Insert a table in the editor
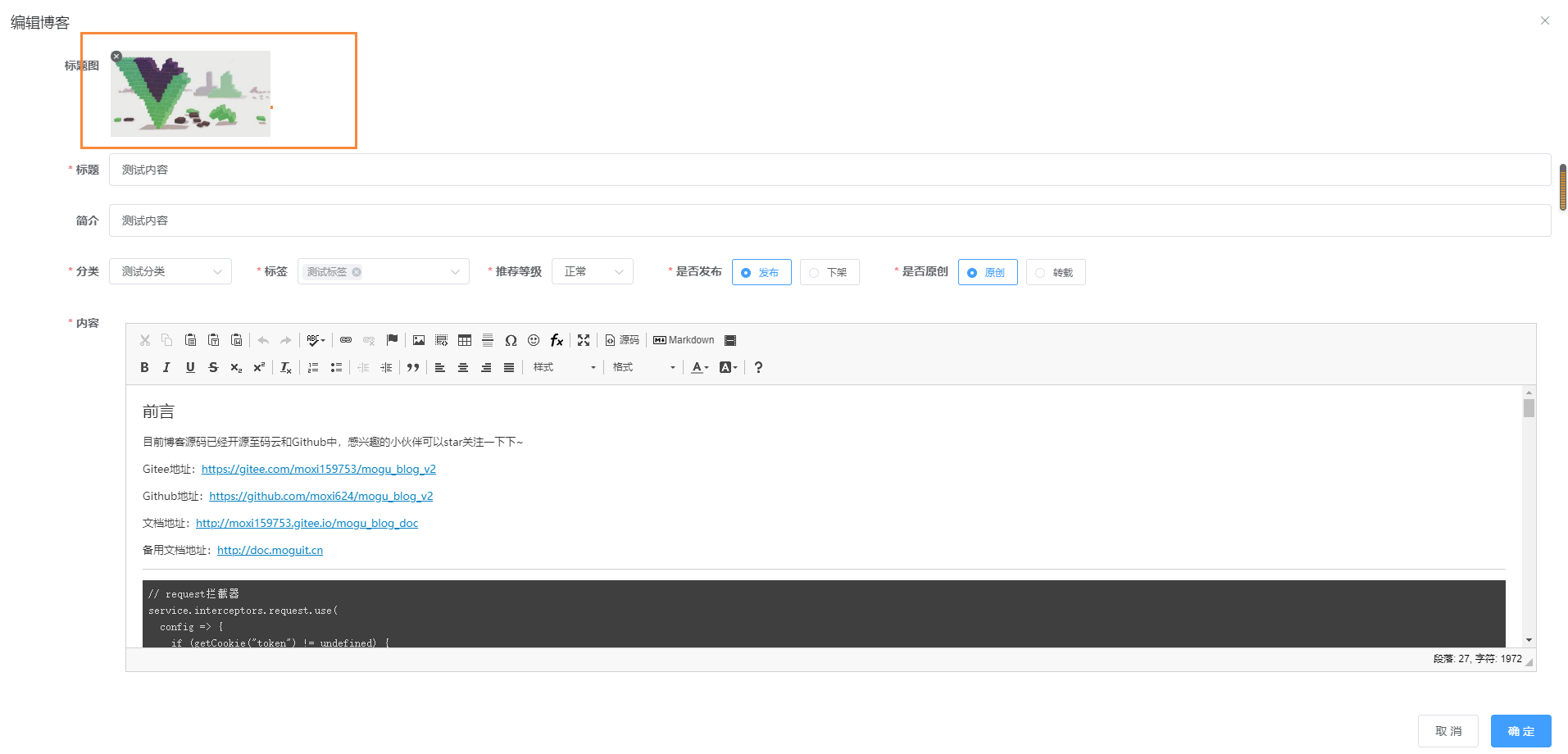This screenshot has height=754, width=1568. pyautogui.click(x=465, y=340)
